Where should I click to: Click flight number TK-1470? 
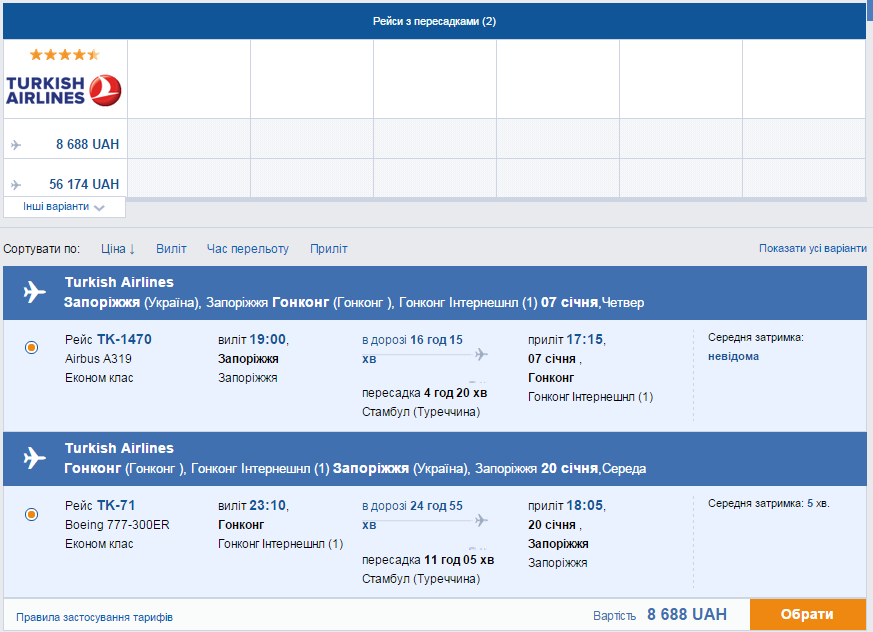point(124,339)
